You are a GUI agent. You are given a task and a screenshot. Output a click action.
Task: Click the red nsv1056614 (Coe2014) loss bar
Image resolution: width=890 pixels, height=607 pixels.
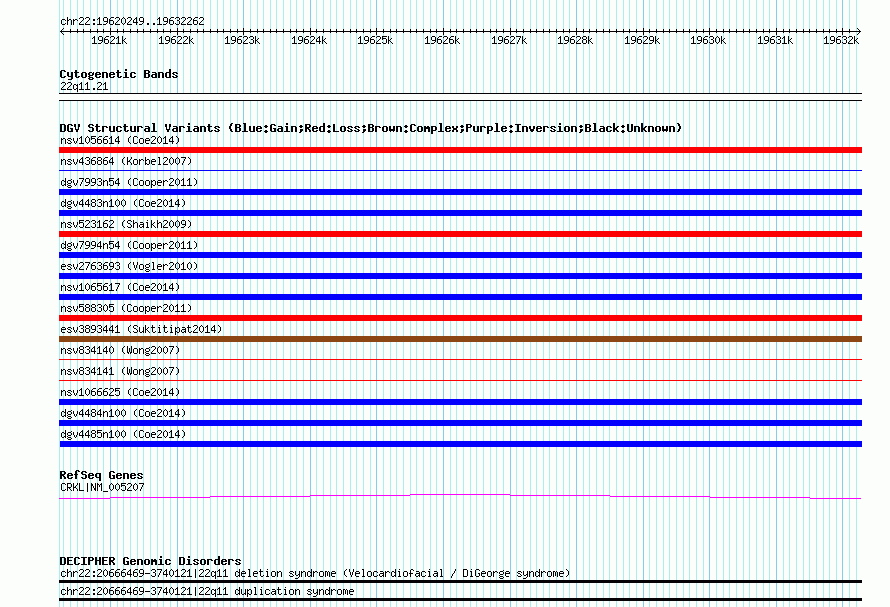(460, 150)
